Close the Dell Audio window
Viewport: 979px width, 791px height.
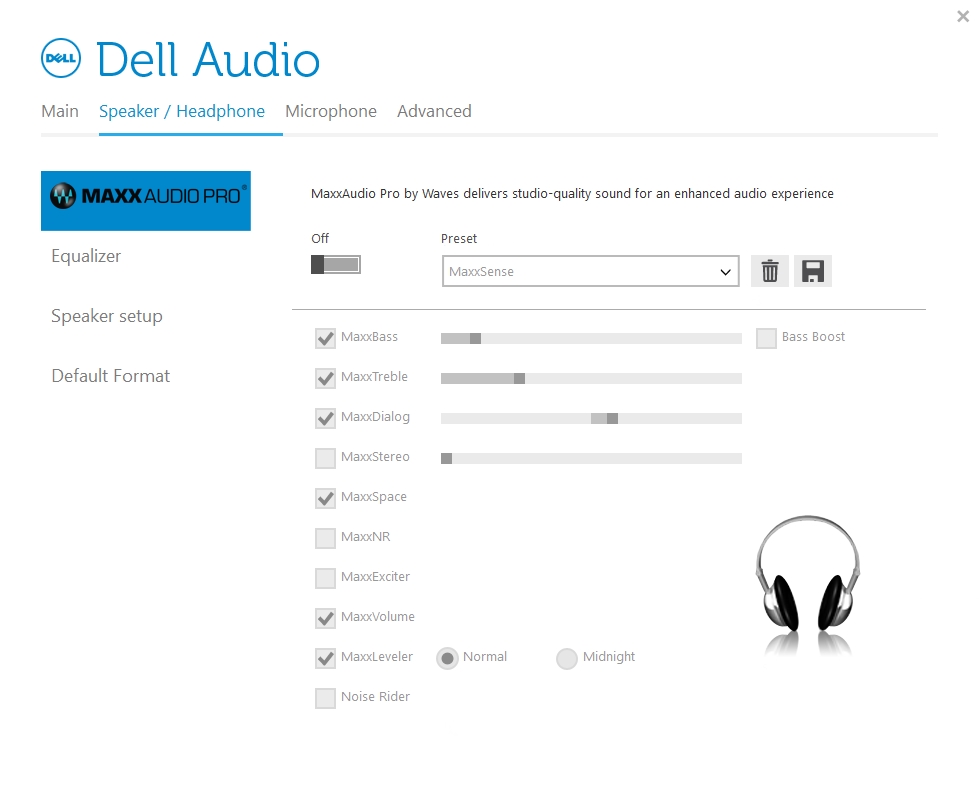pos(962,16)
